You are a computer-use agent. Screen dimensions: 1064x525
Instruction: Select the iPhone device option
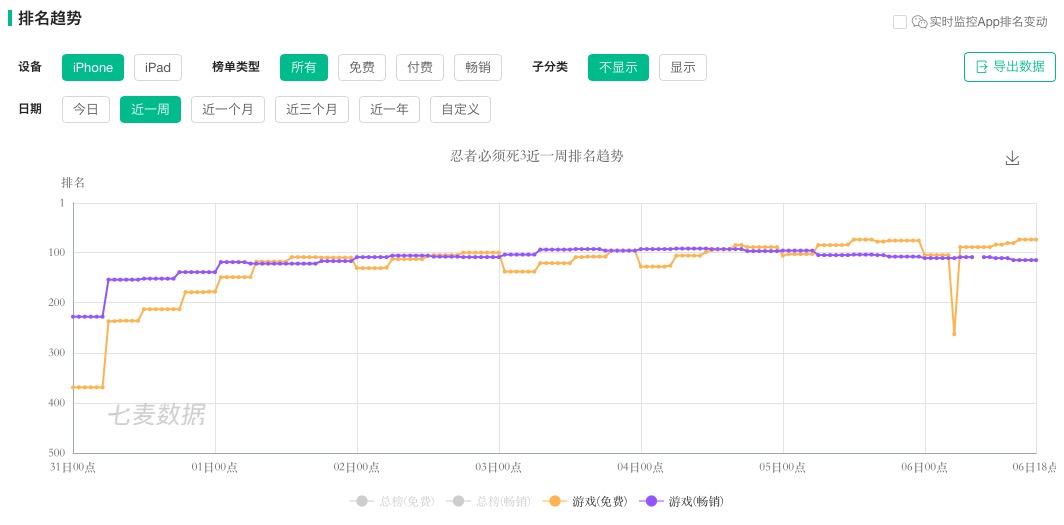coord(93,67)
